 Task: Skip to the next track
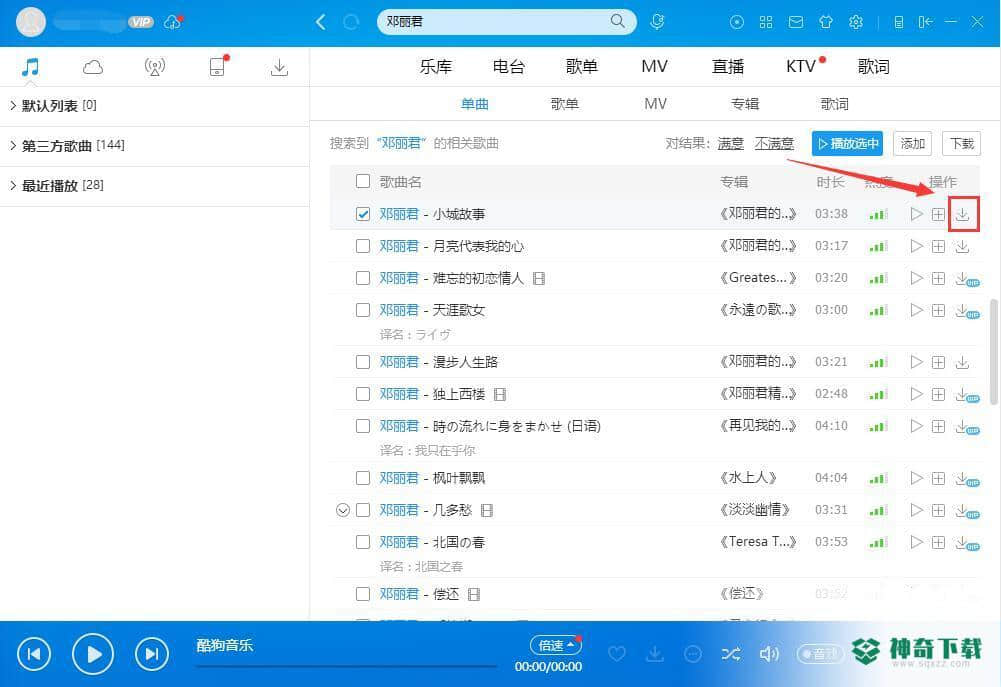point(151,654)
